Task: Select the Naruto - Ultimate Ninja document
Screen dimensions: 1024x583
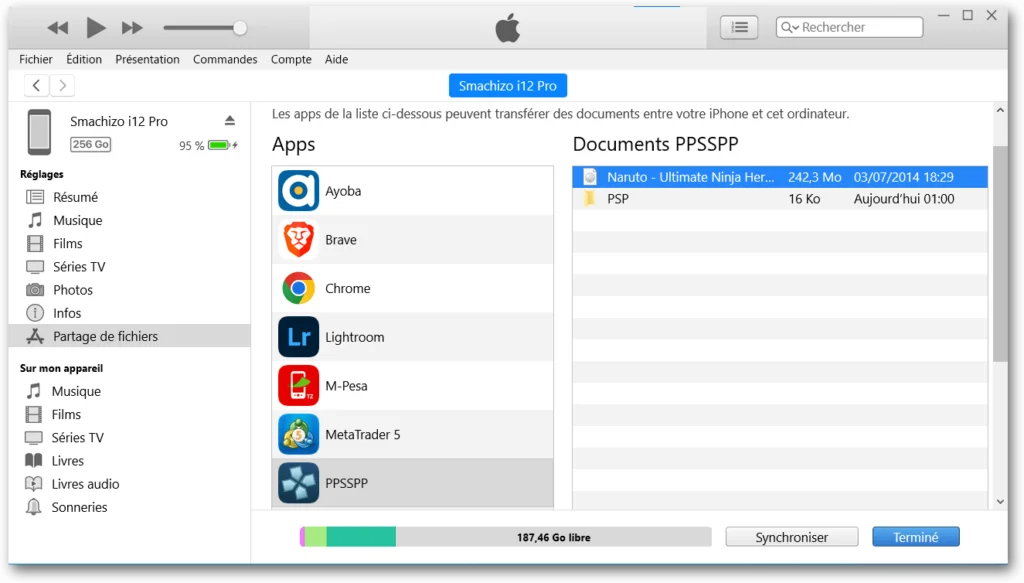Action: coord(780,177)
